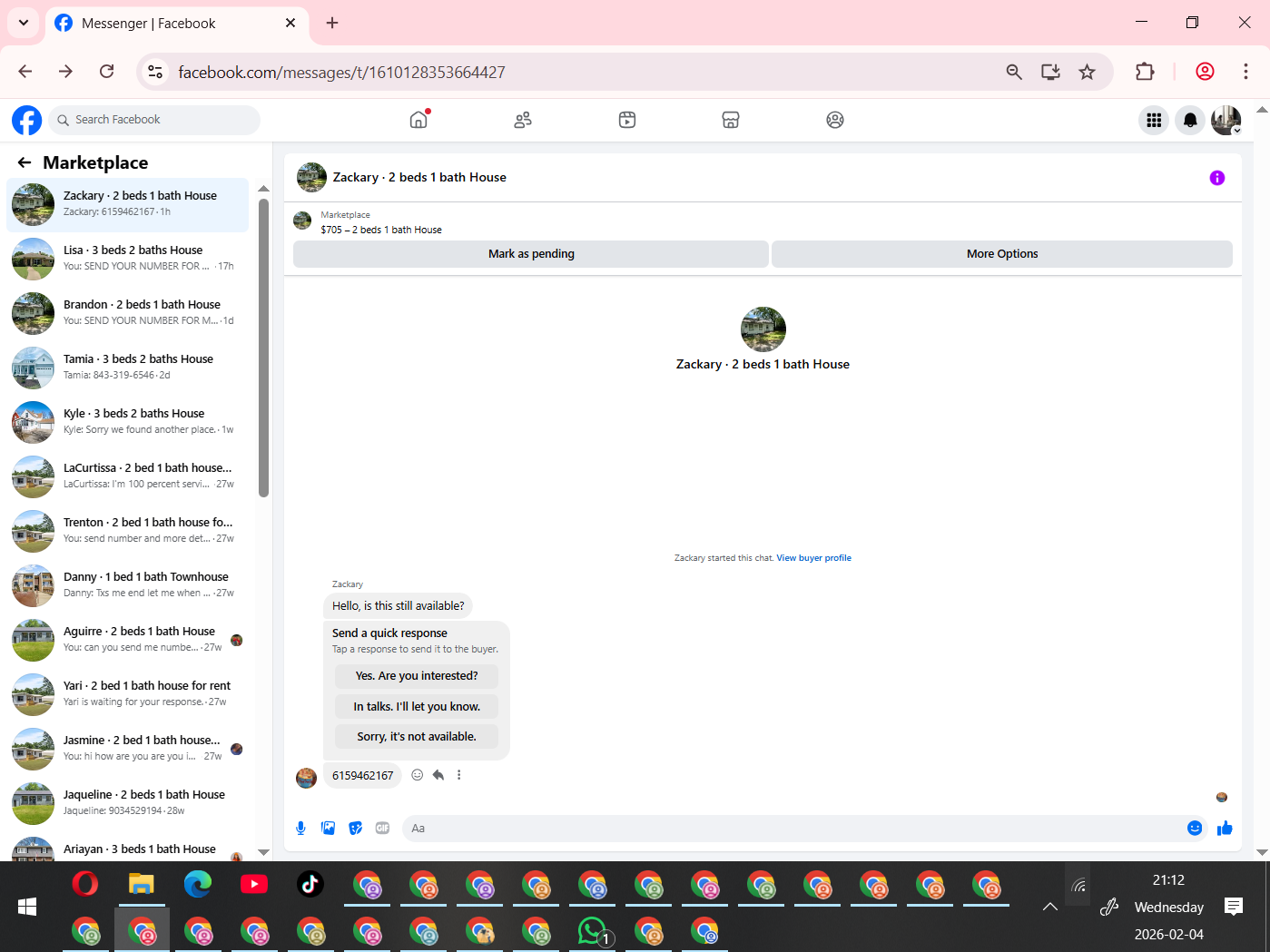The image size is (1270, 952).
Task: Open WhatsApp from the taskbar
Action: tap(593, 931)
